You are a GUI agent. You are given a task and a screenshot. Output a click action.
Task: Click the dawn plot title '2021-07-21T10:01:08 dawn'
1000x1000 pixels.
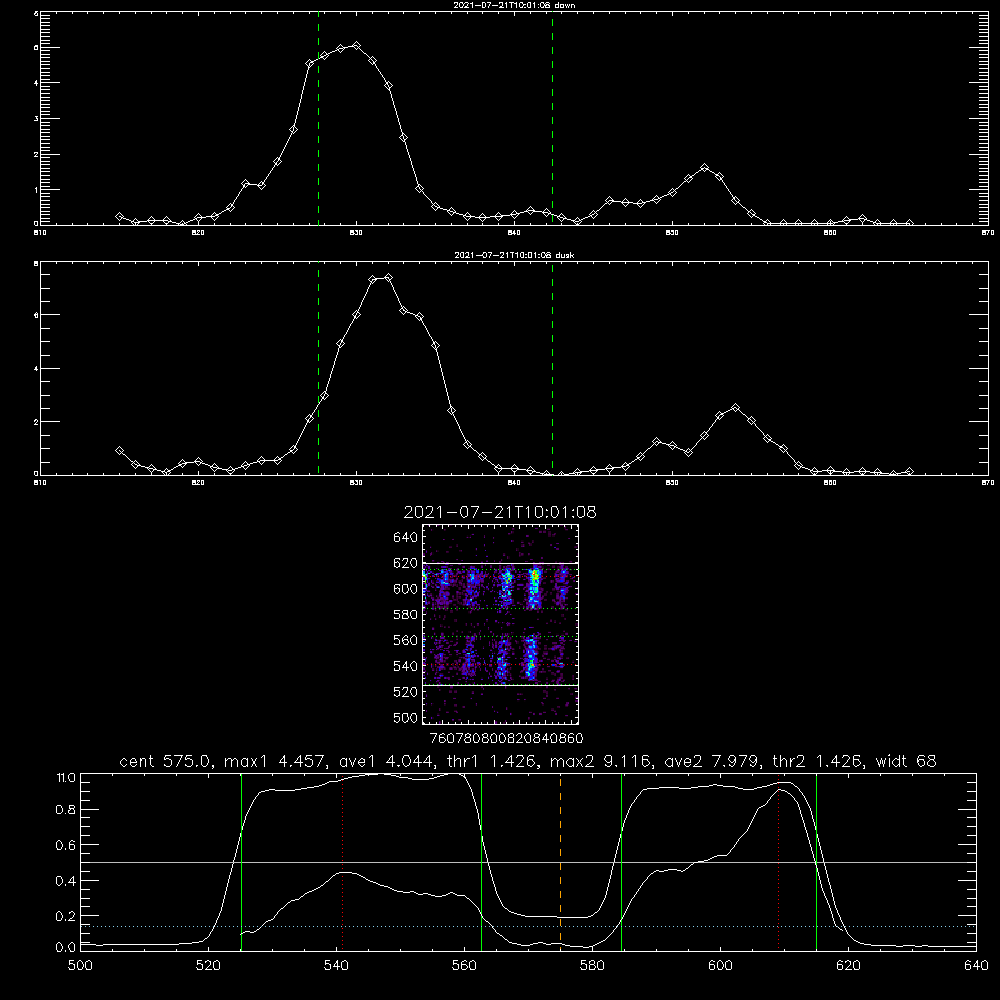click(x=514, y=4)
